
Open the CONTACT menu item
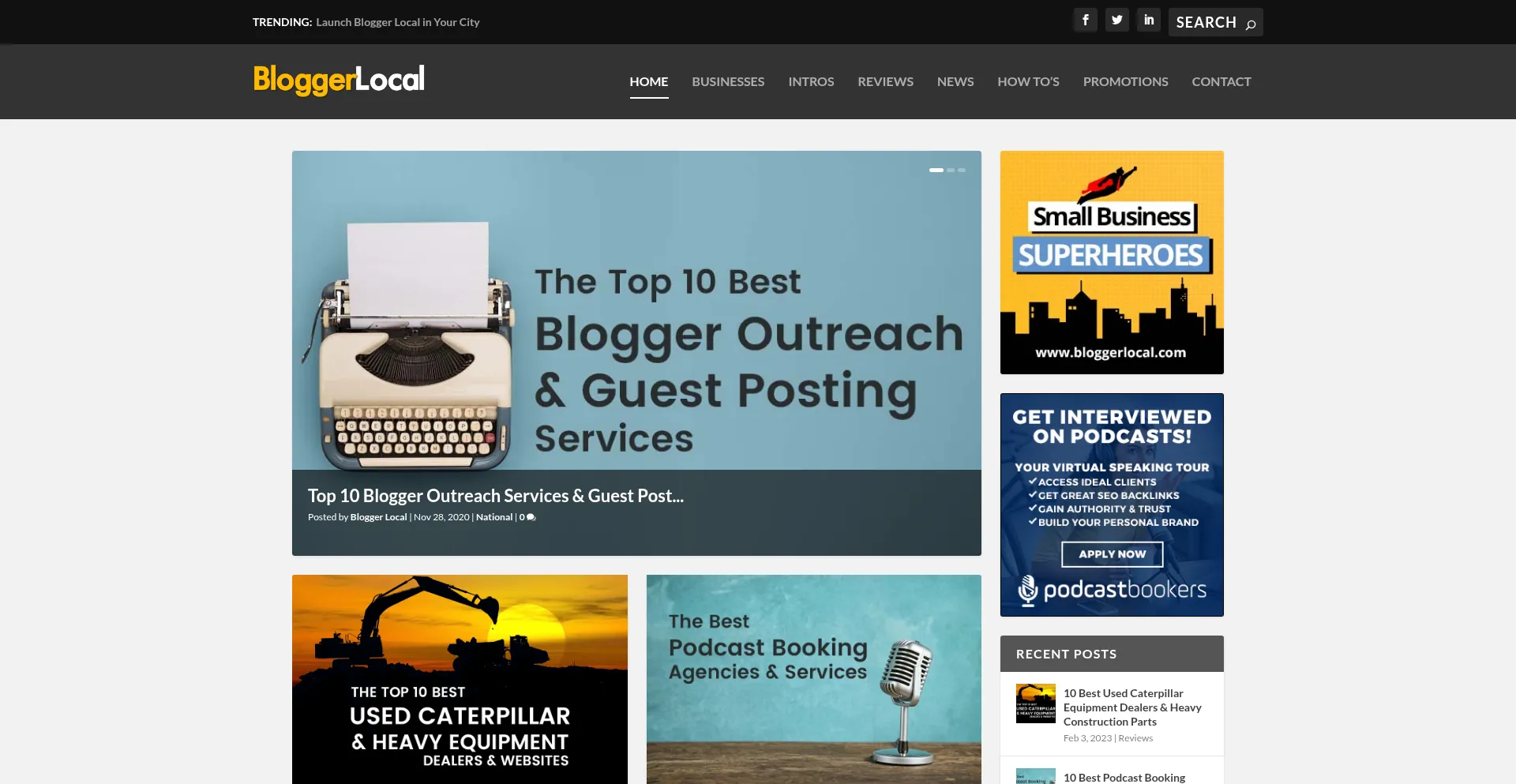point(1221,81)
